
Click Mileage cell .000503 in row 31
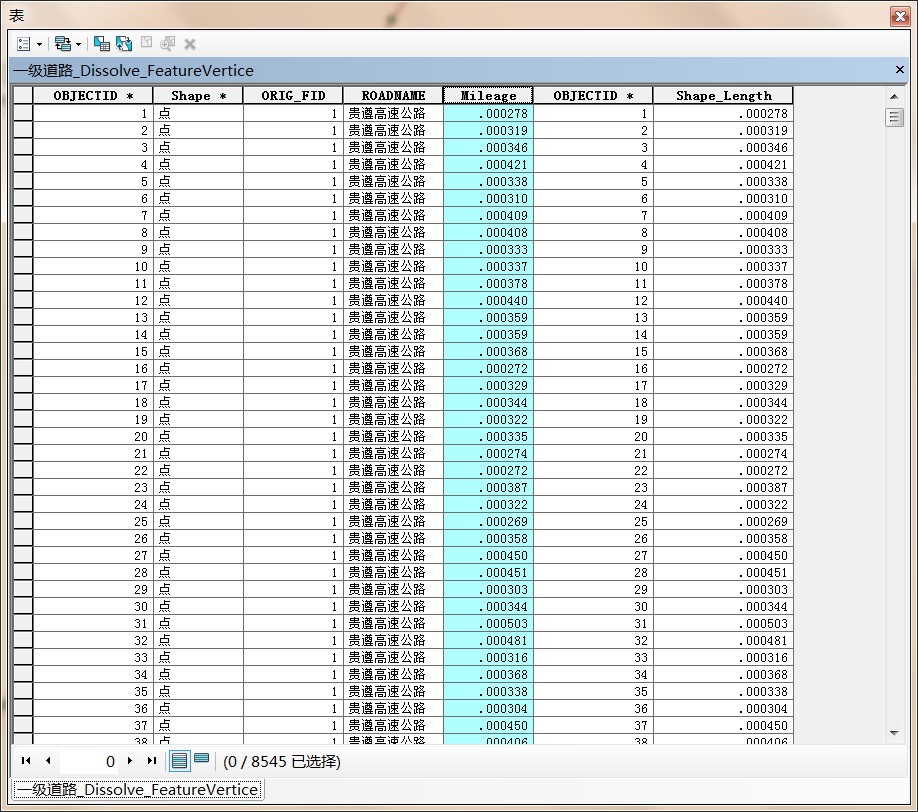(x=488, y=623)
